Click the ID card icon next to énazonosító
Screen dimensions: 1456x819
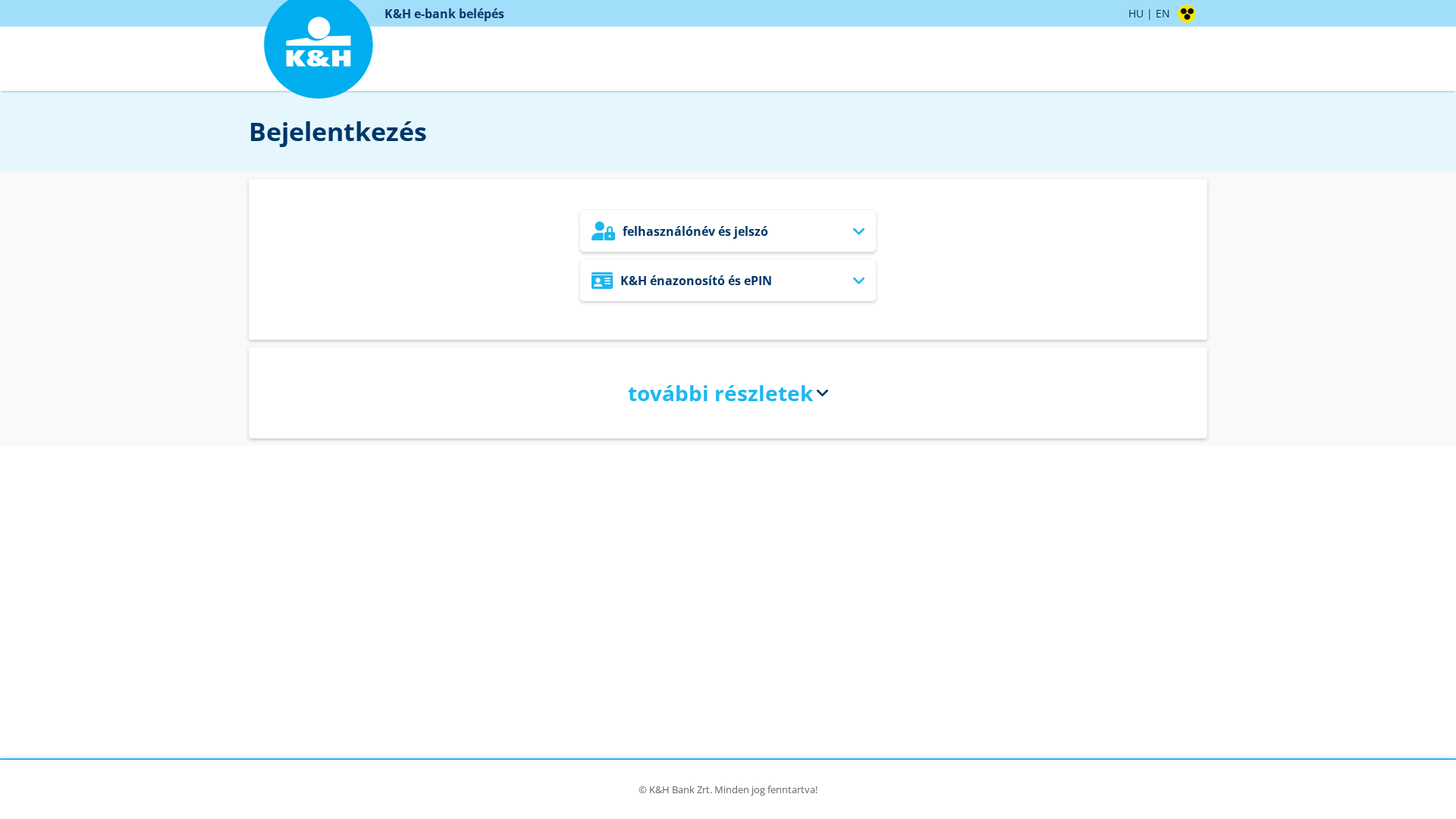602,280
